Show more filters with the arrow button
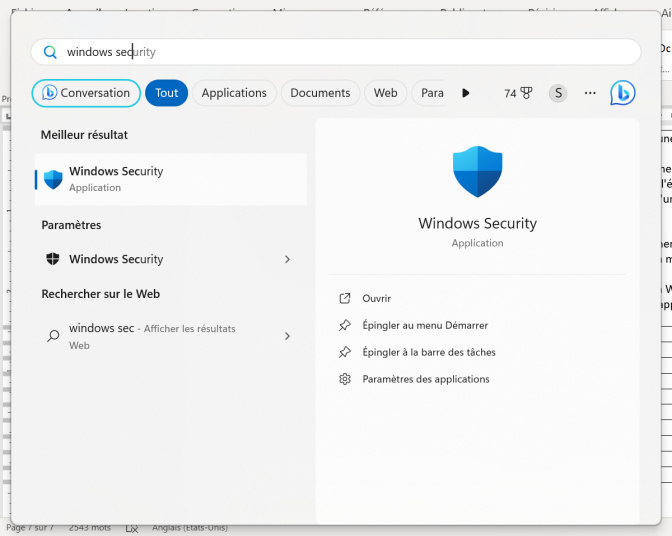 (466, 93)
